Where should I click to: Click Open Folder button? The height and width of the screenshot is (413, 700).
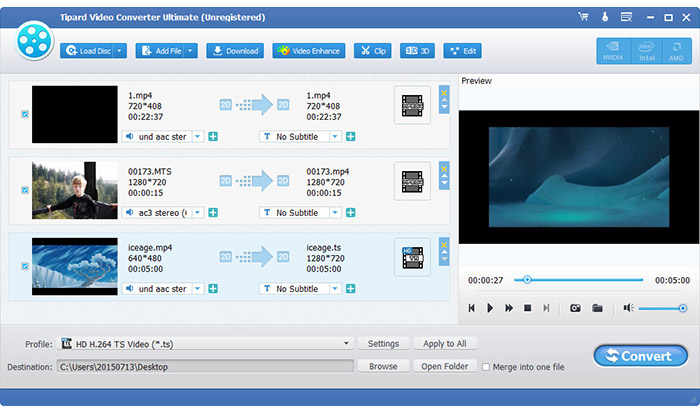click(445, 367)
